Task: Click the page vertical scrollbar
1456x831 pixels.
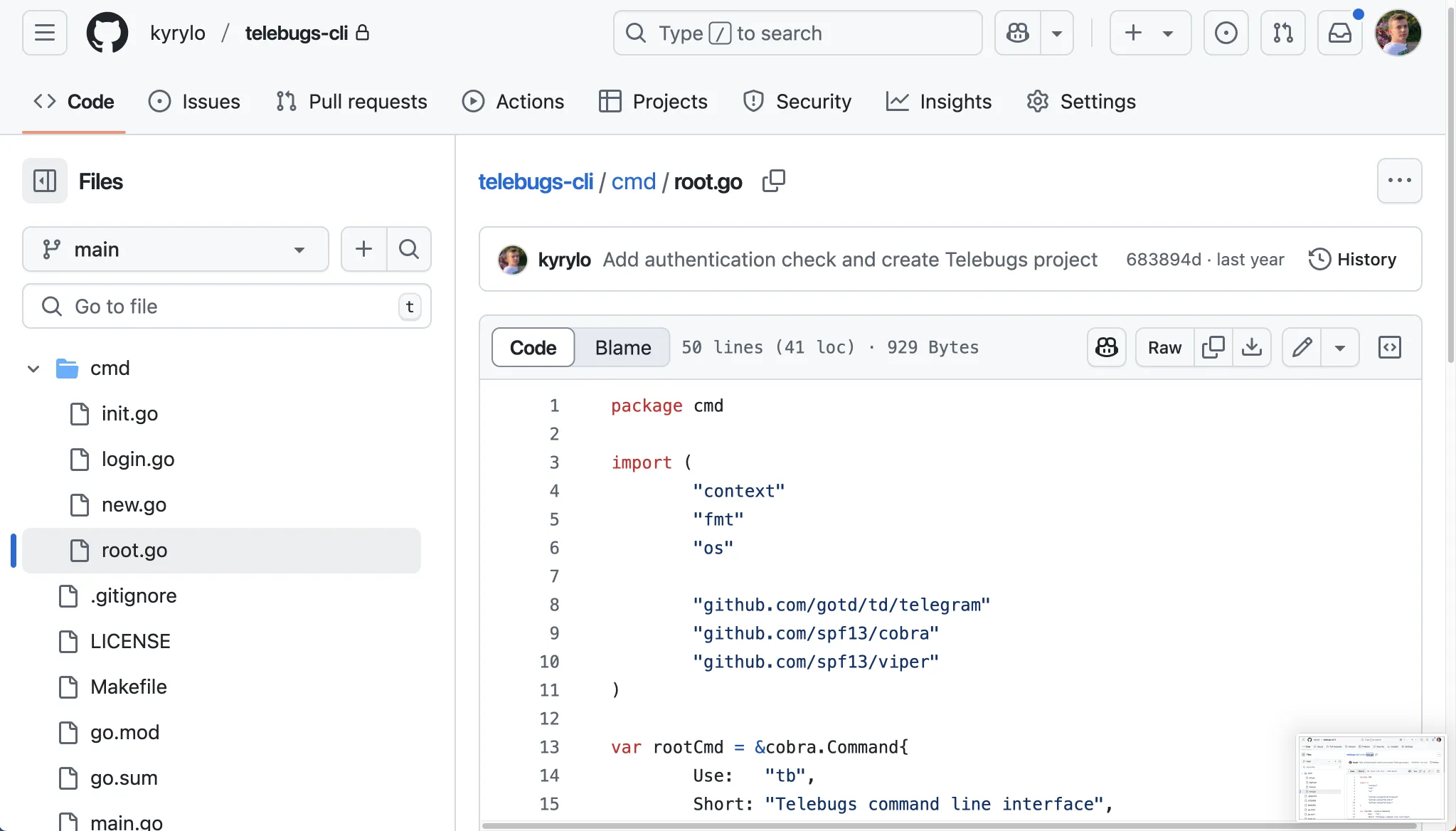Action: click(x=1451, y=185)
